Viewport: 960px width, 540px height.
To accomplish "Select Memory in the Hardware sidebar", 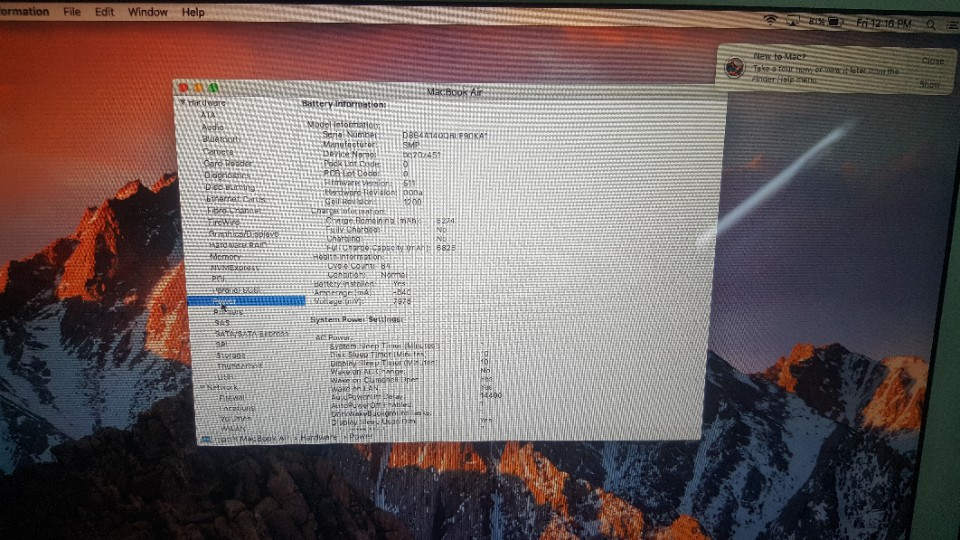I will [225, 257].
